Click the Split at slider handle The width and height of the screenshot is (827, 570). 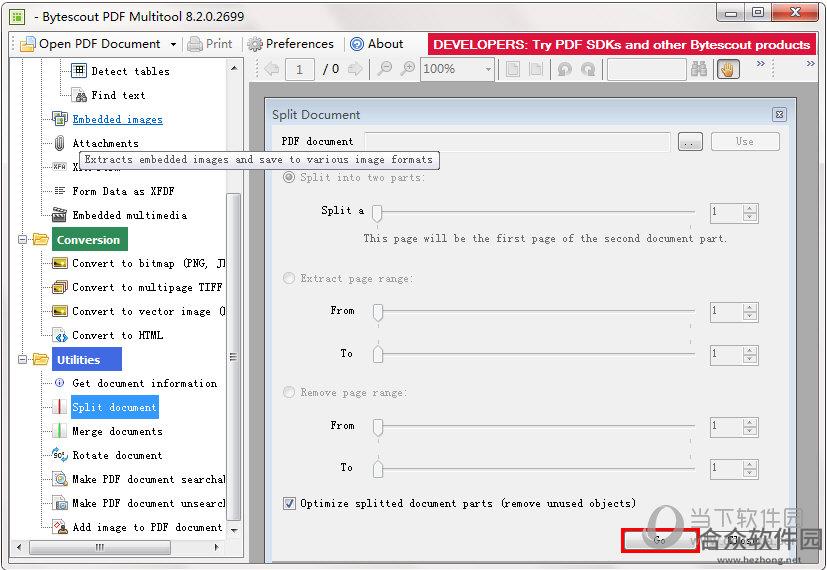(377, 213)
